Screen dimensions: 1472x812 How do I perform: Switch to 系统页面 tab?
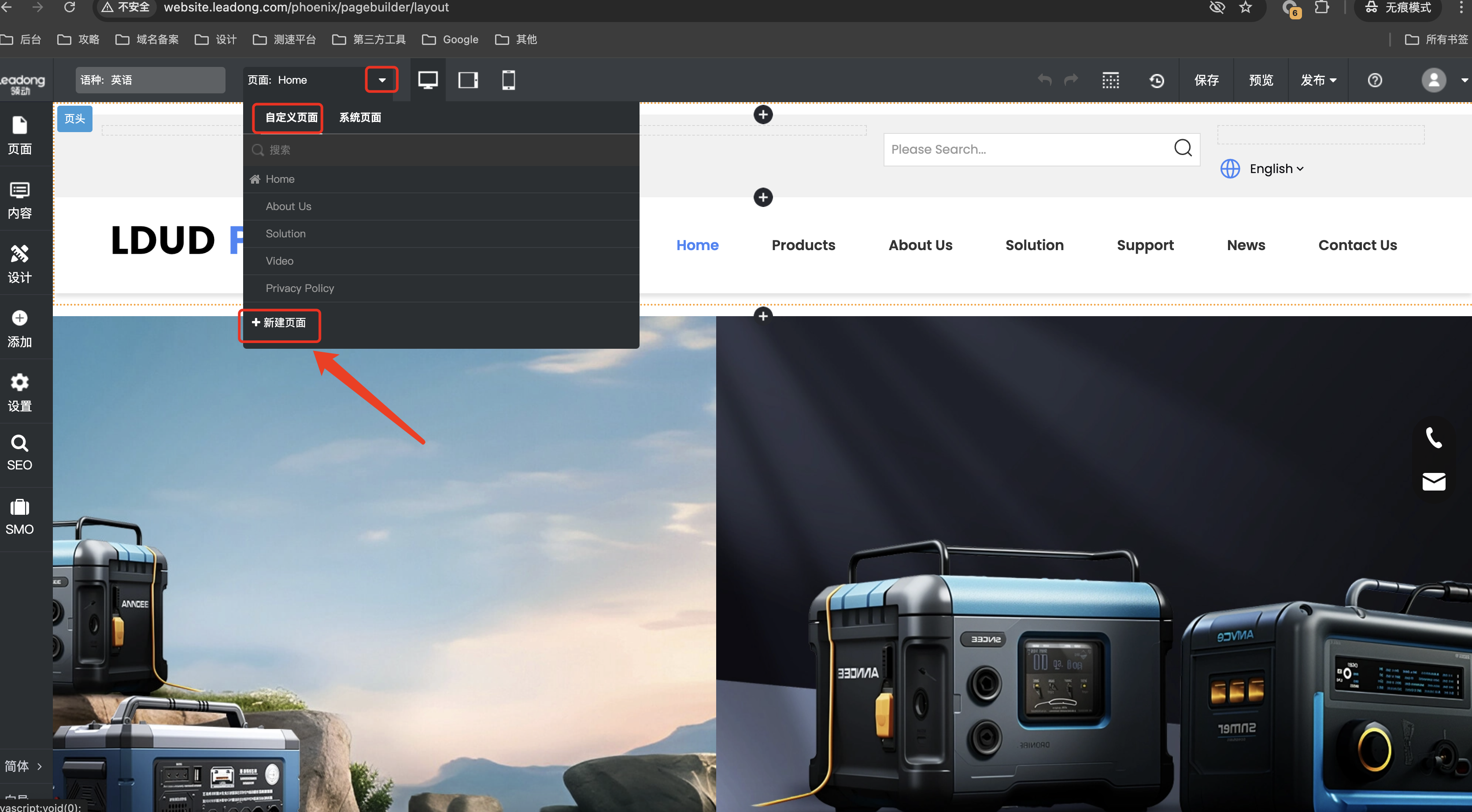coord(360,117)
